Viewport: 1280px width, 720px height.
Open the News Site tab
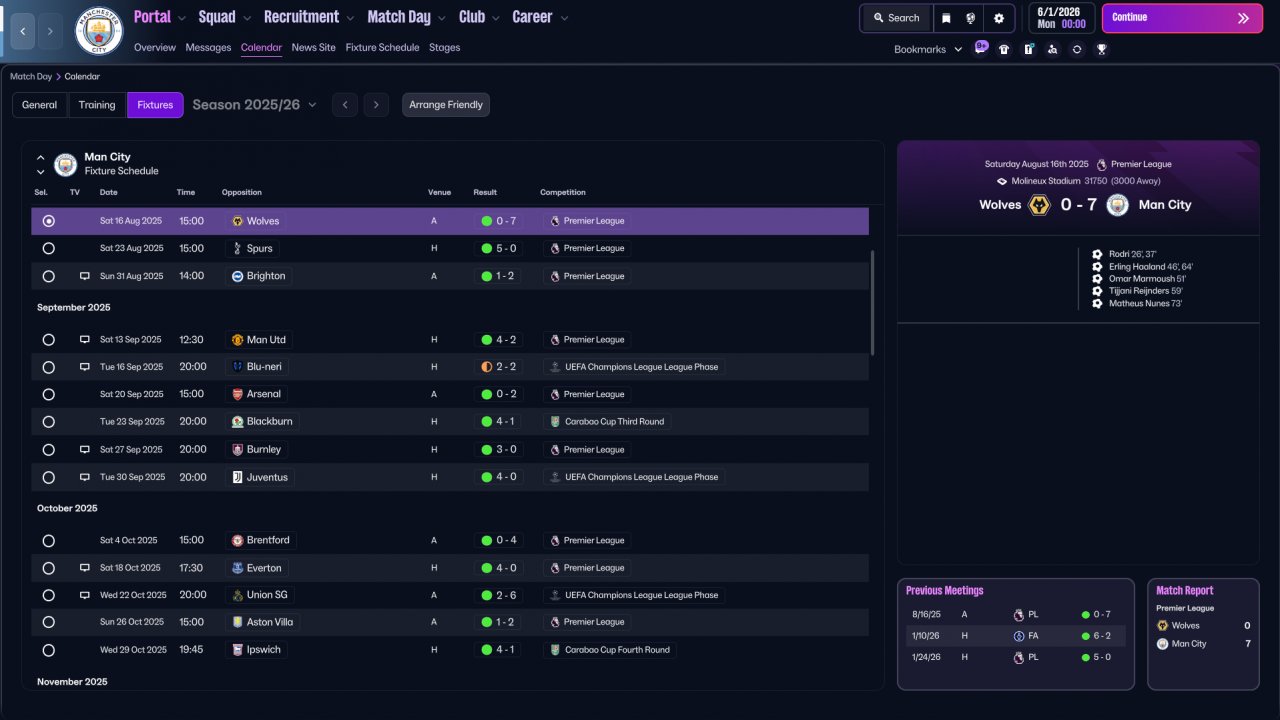314,48
